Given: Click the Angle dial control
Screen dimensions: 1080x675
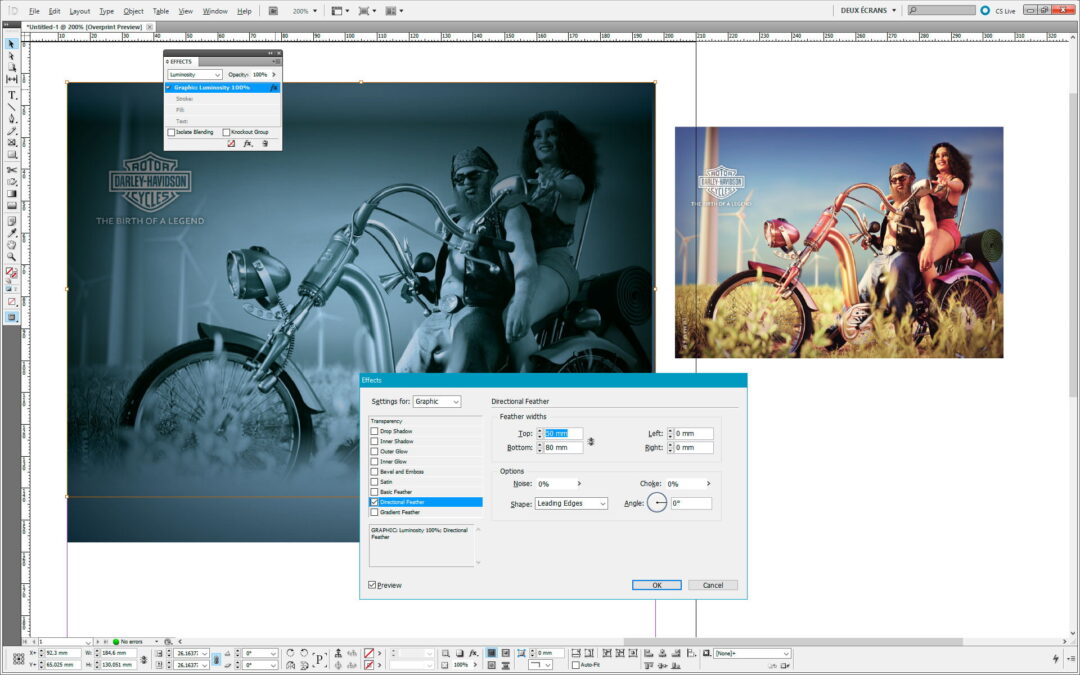Looking at the screenshot, I should pos(657,503).
